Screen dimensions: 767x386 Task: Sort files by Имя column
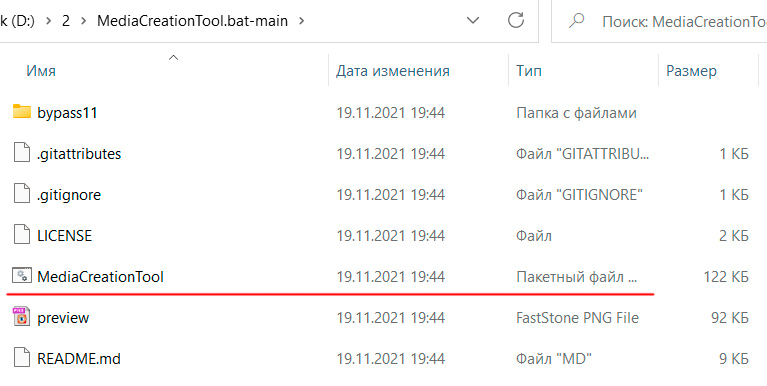click(x=41, y=71)
